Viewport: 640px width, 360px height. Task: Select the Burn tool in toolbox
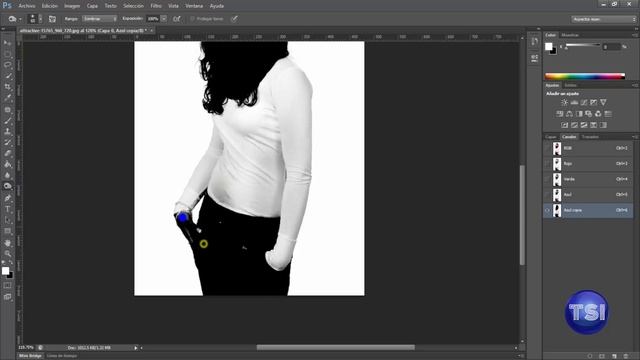[7, 187]
